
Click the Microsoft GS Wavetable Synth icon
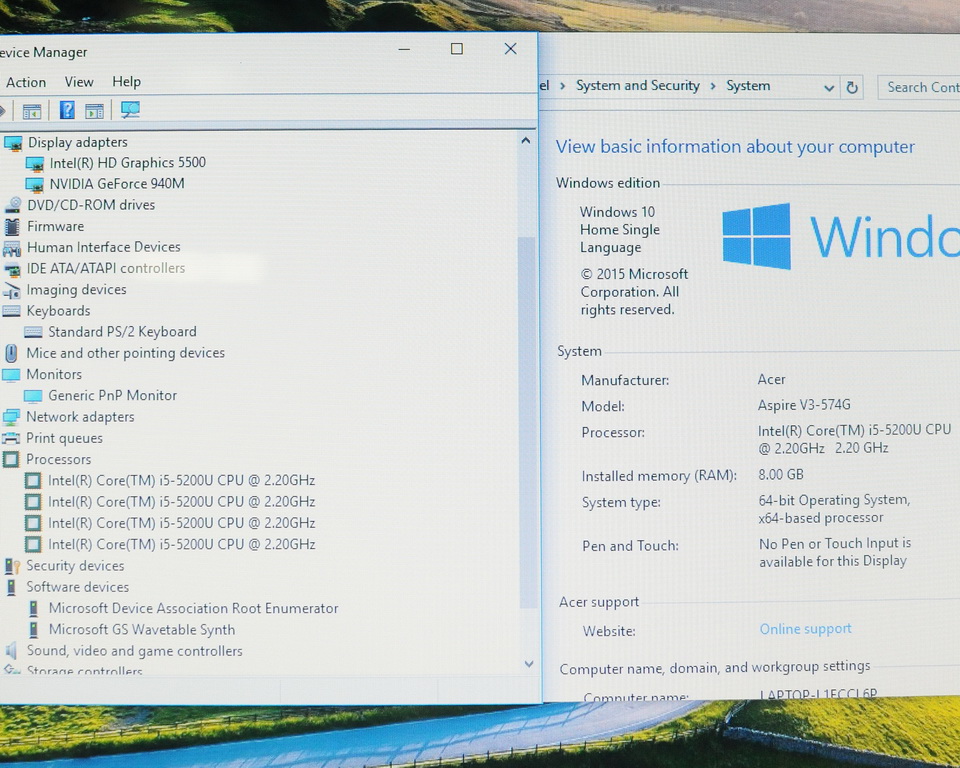click(x=34, y=630)
